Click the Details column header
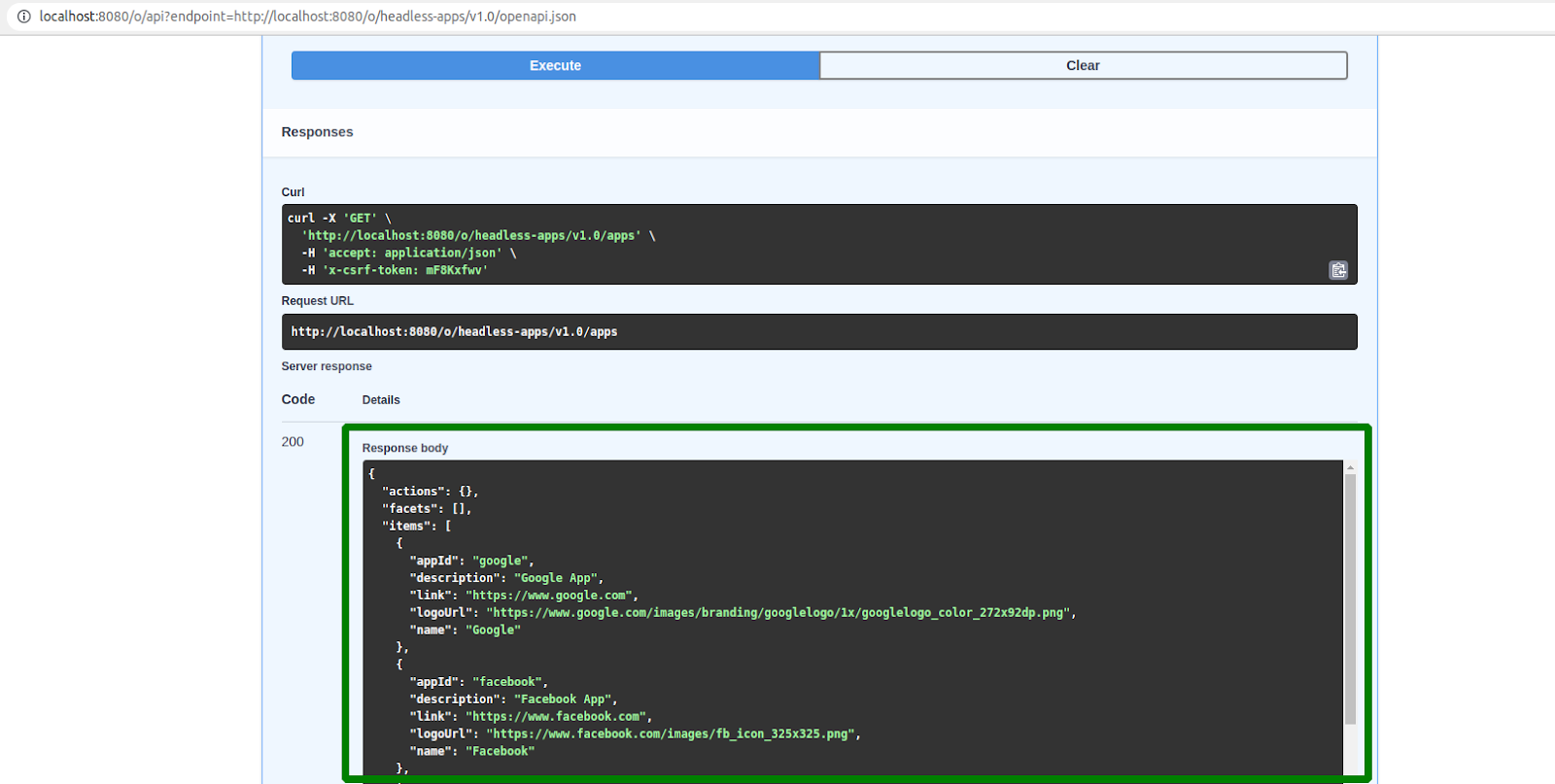Screen dimensions: 1555x784 pyautogui.click(x=381, y=400)
